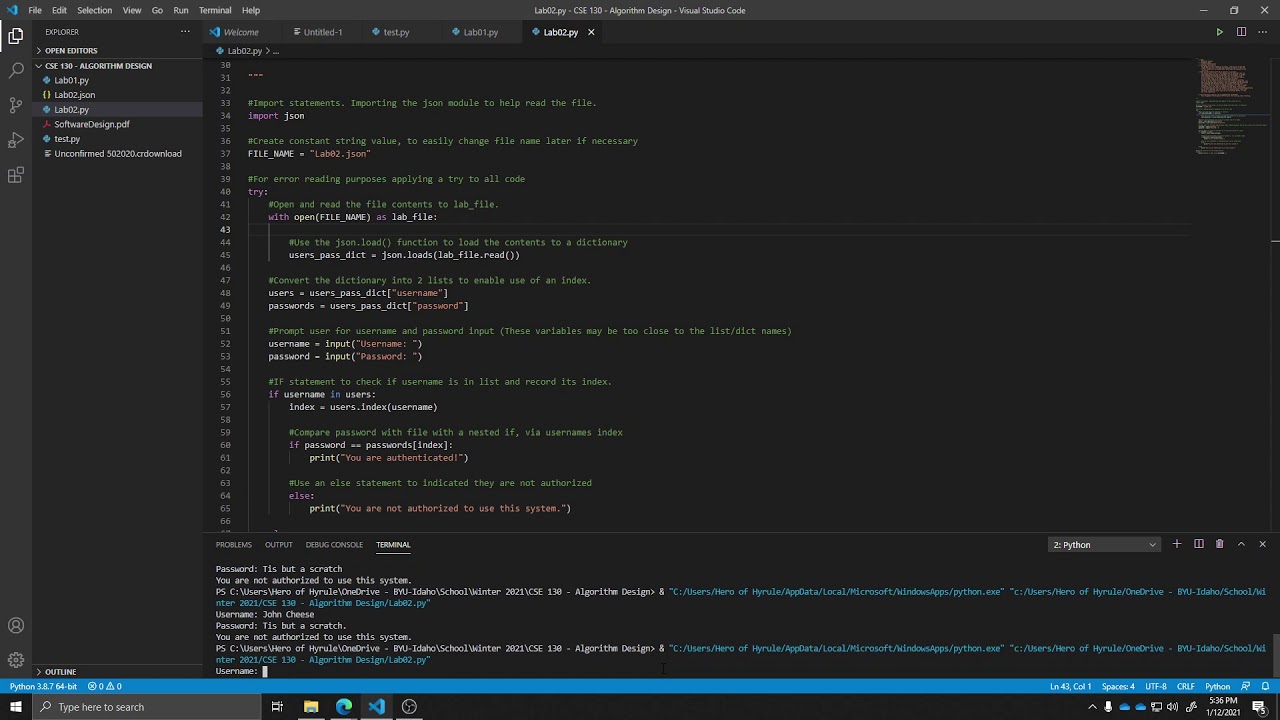Expand the Outline section
Screen dimensions: 1280x720
coord(60,672)
